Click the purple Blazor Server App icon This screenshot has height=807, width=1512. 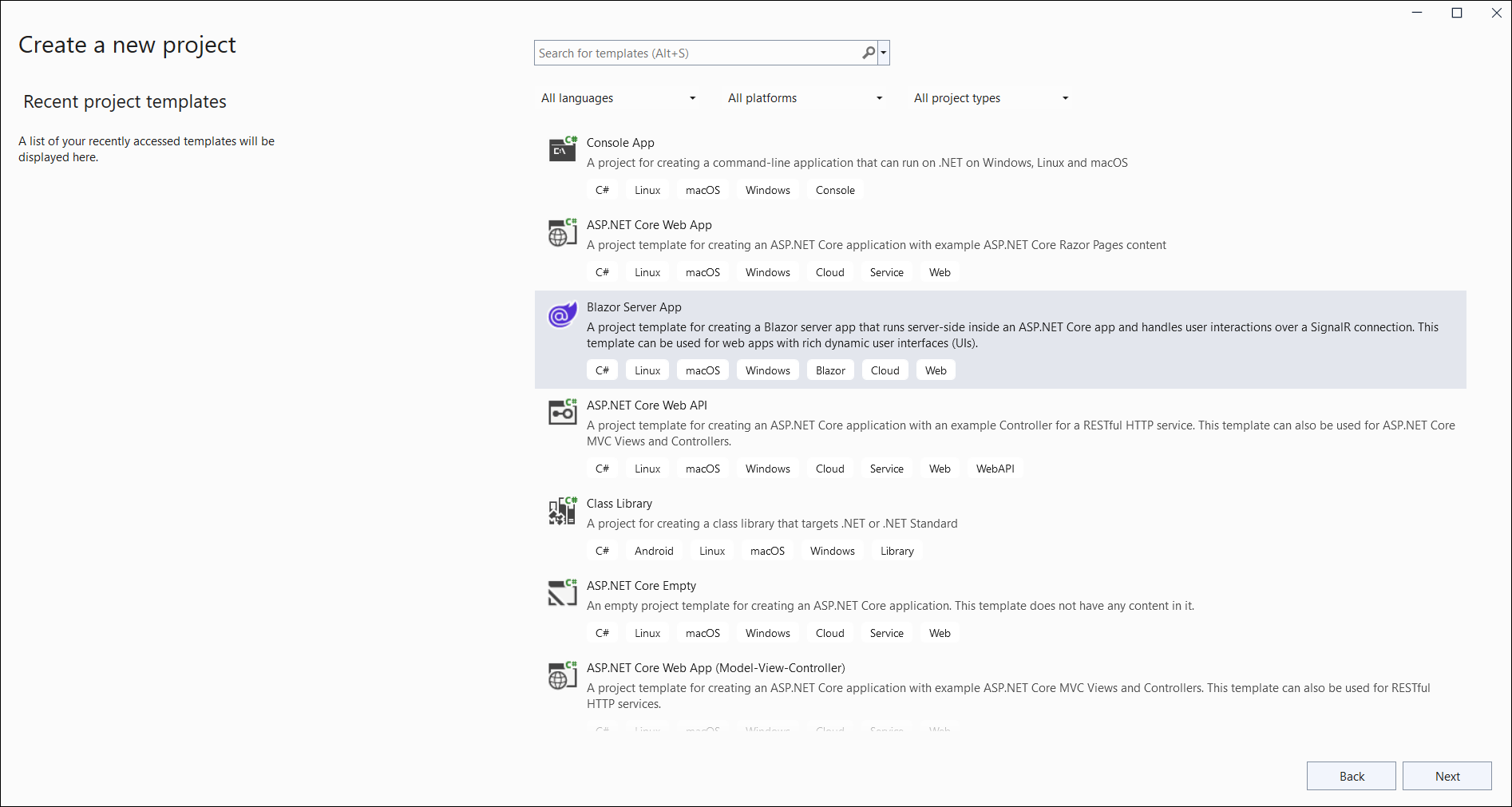[562, 314]
